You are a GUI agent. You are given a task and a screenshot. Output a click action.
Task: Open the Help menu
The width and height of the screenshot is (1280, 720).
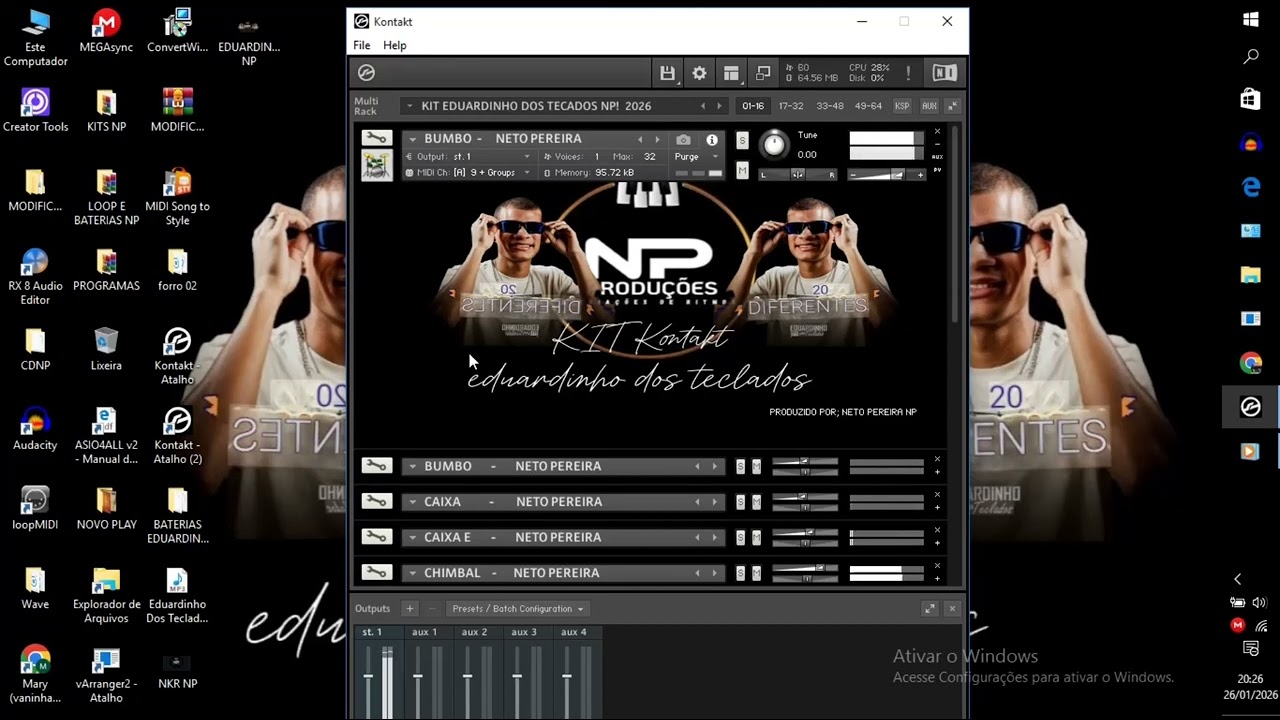coord(395,46)
